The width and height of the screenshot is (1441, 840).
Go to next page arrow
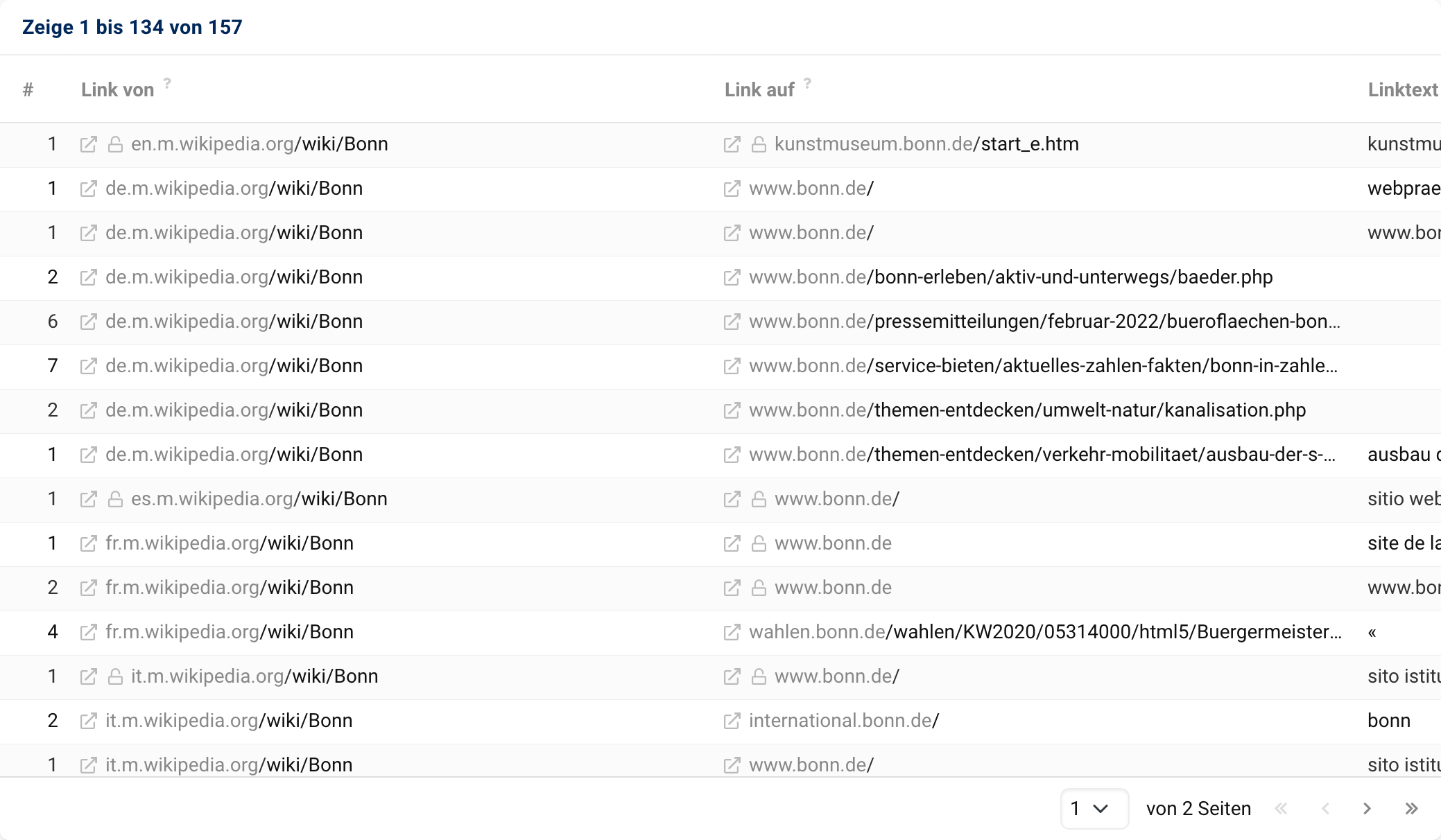tap(1367, 808)
